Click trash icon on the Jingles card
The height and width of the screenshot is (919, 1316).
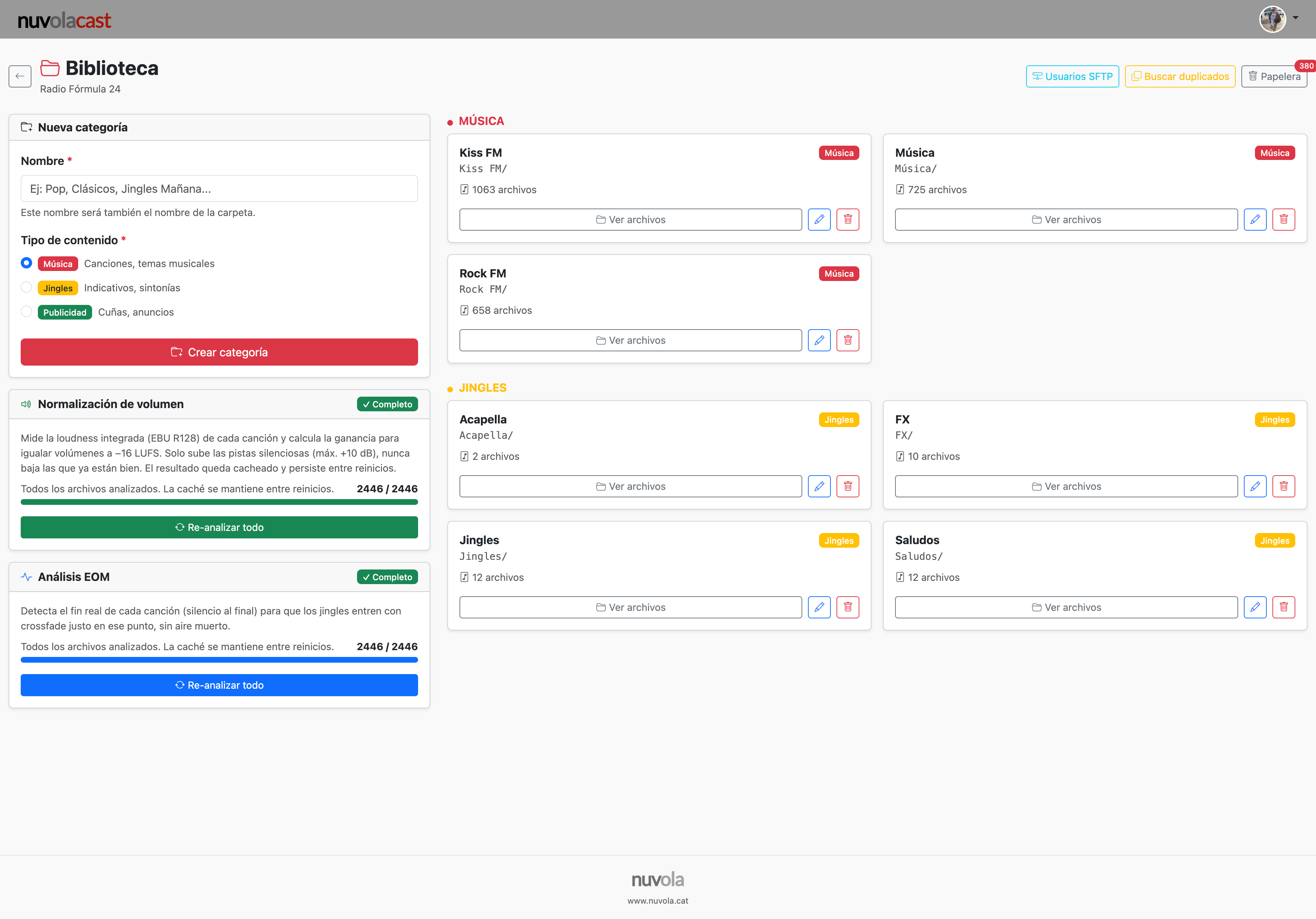point(848,607)
